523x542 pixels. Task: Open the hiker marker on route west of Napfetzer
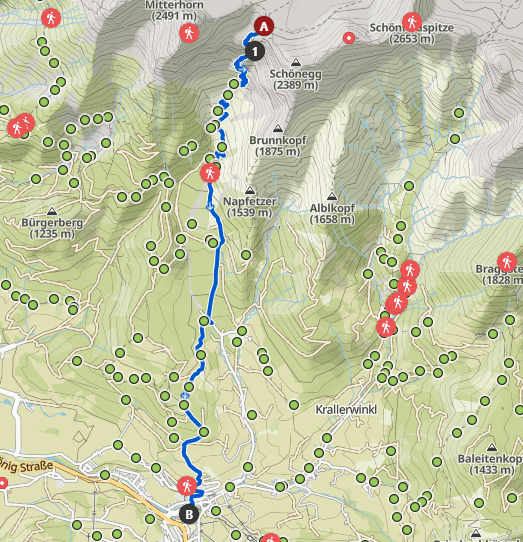[x=210, y=173]
